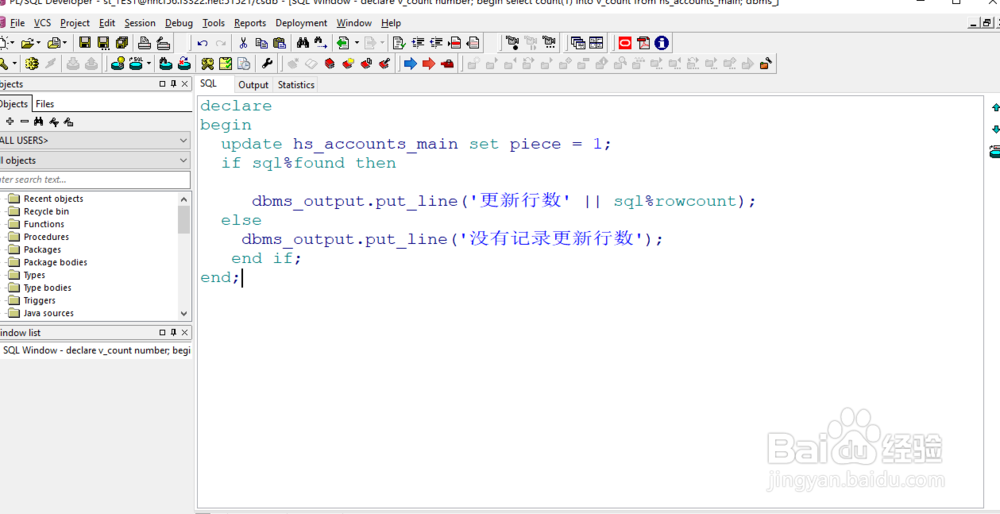Viewport: 1000px width, 514px height.
Task: Click the Save All stacked disks icon
Action: coord(122,43)
